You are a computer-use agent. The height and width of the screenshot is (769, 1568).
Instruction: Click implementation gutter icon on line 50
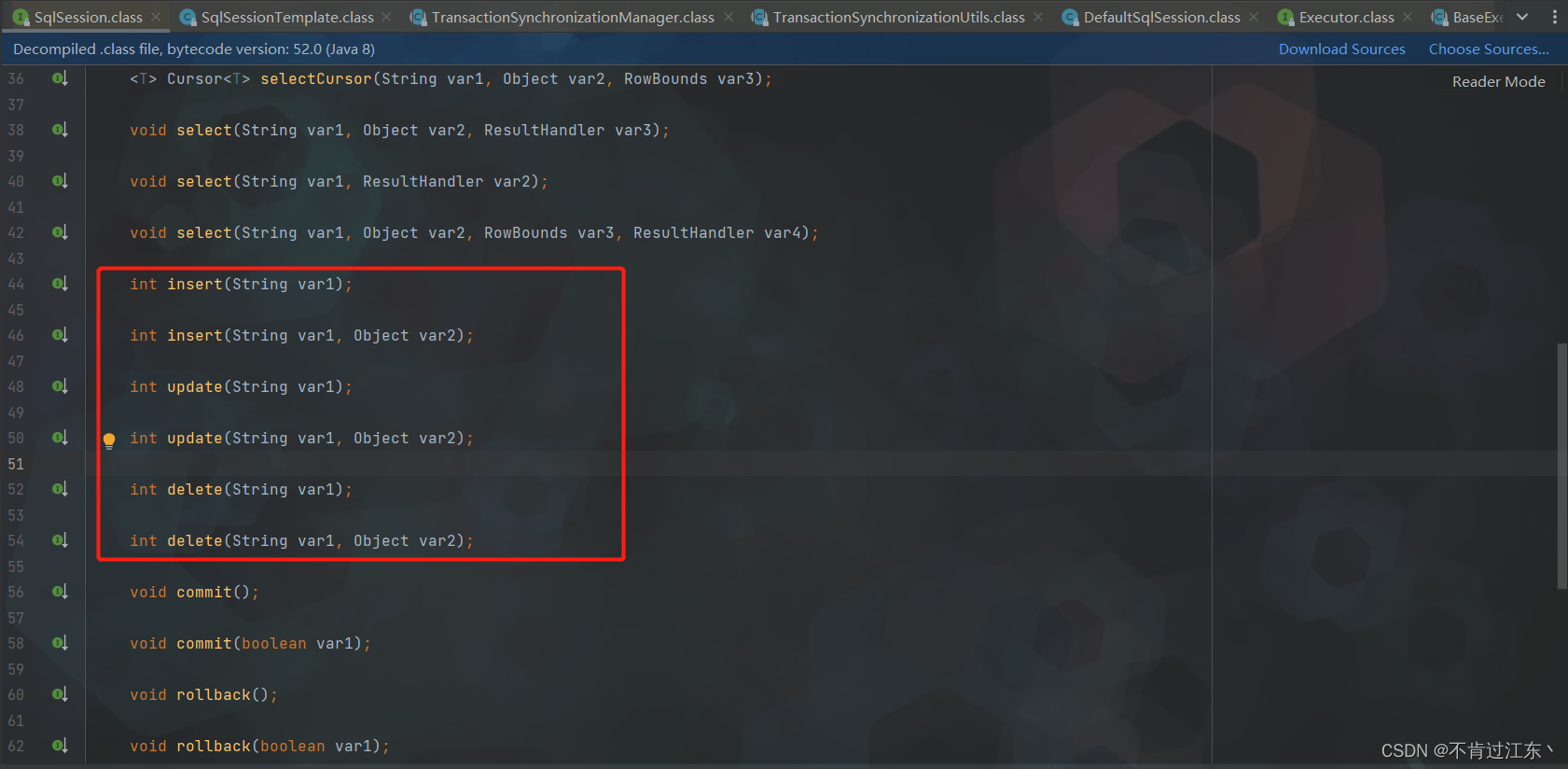click(x=60, y=439)
